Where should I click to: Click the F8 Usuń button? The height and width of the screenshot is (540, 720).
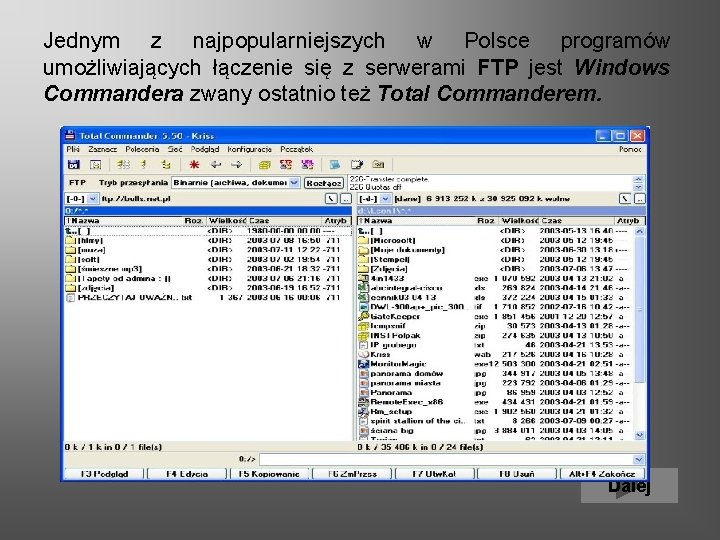(x=517, y=474)
